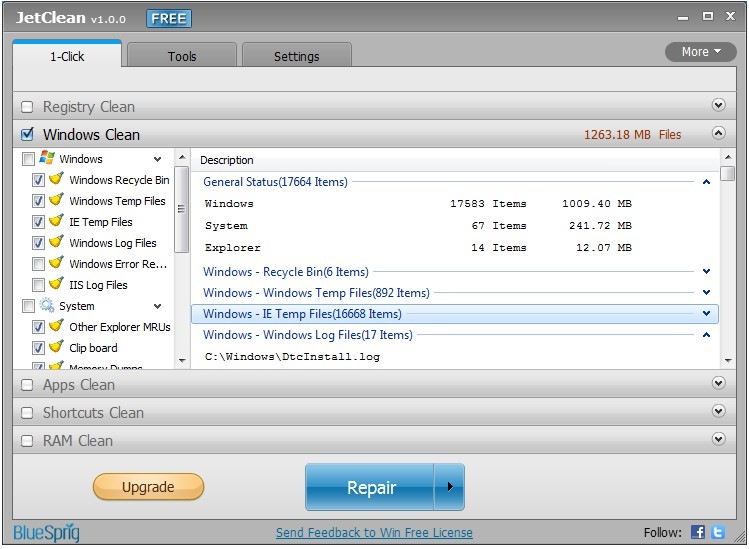Viewport: 749px width, 549px height.
Task: Toggle the Windows group checkbox in tree
Action: click(x=29, y=159)
